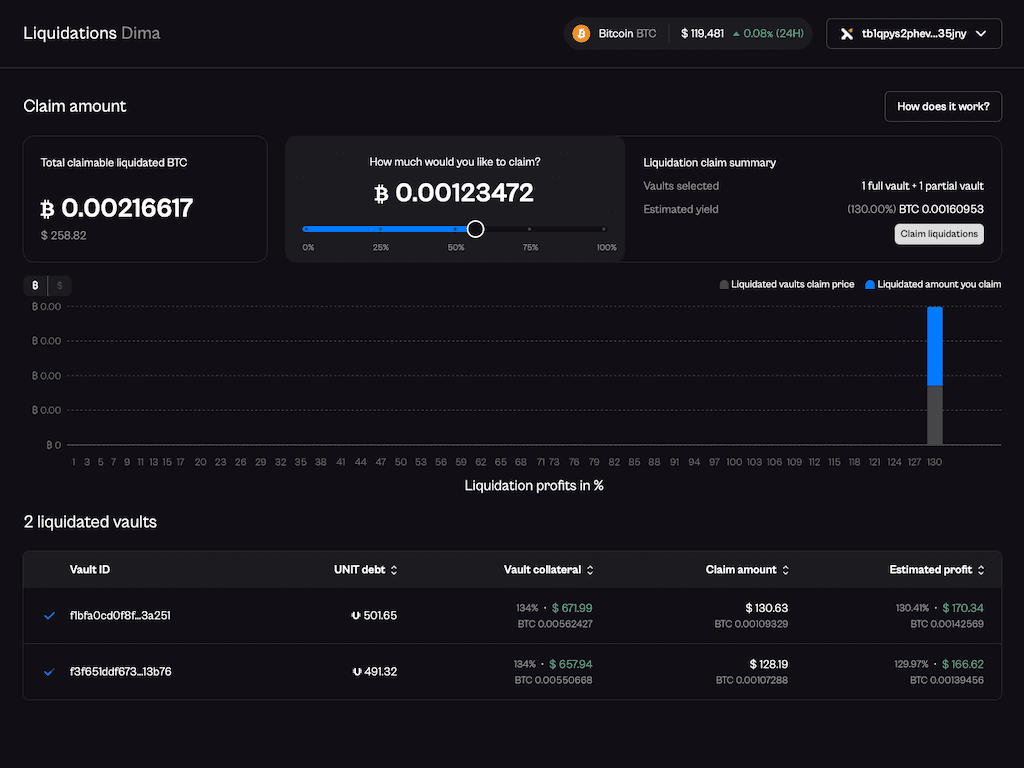
Task: Click the sort arrows next to UNIT debt
Action: tap(394, 570)
